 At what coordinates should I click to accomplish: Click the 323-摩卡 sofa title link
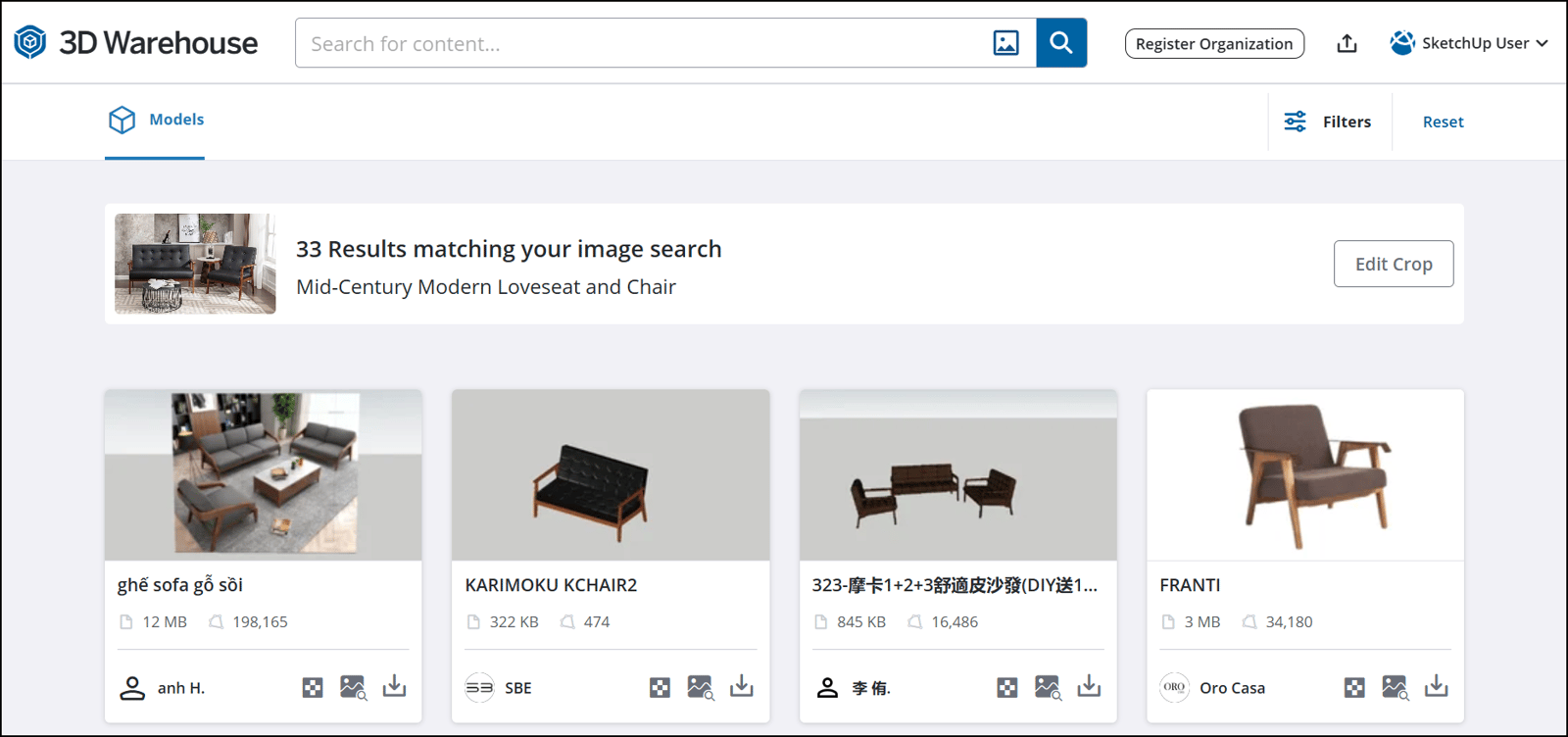point(955,585)
